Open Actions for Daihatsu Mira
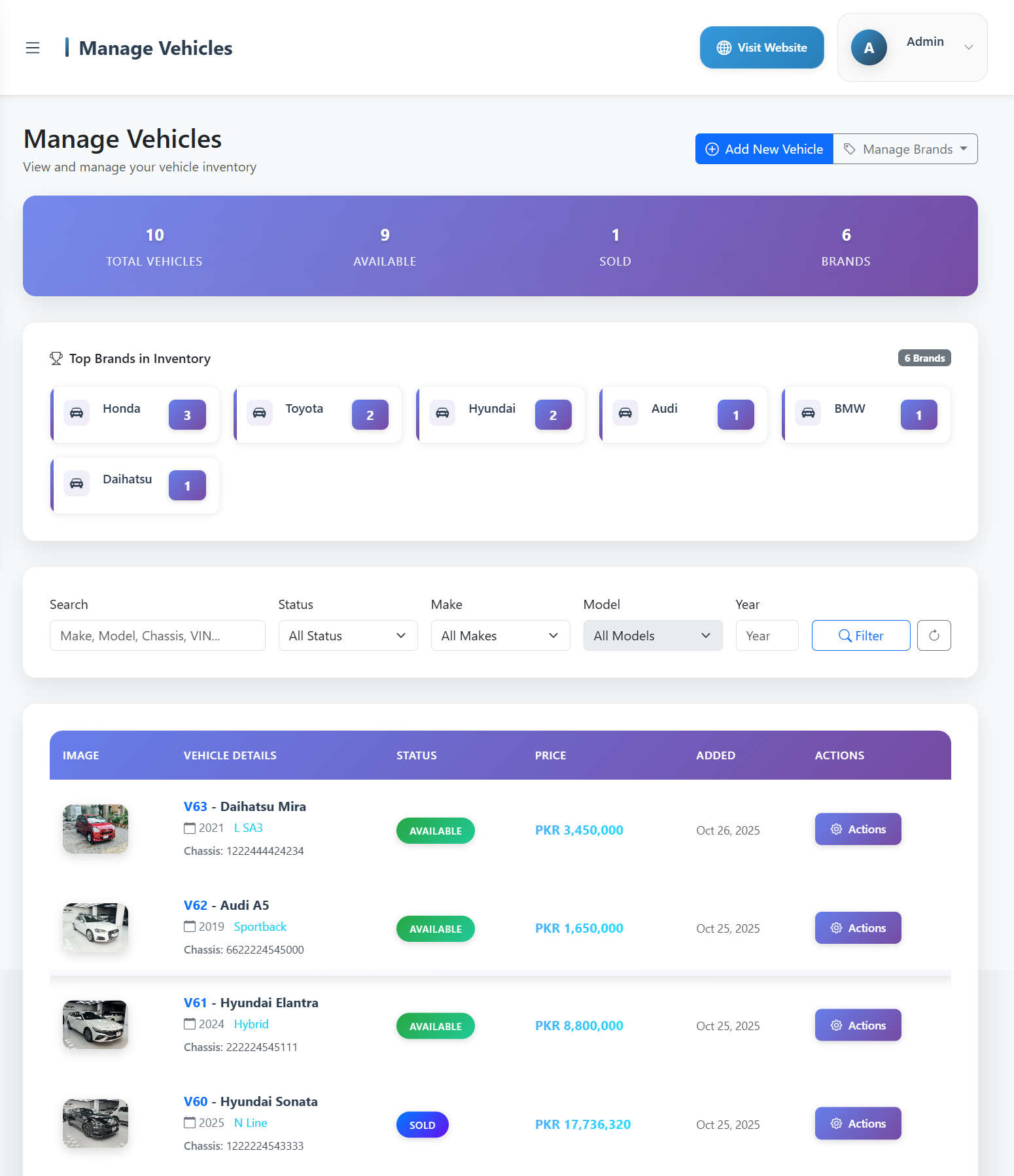Screen dimensions: 1014x1176 (x=858, y=829)
